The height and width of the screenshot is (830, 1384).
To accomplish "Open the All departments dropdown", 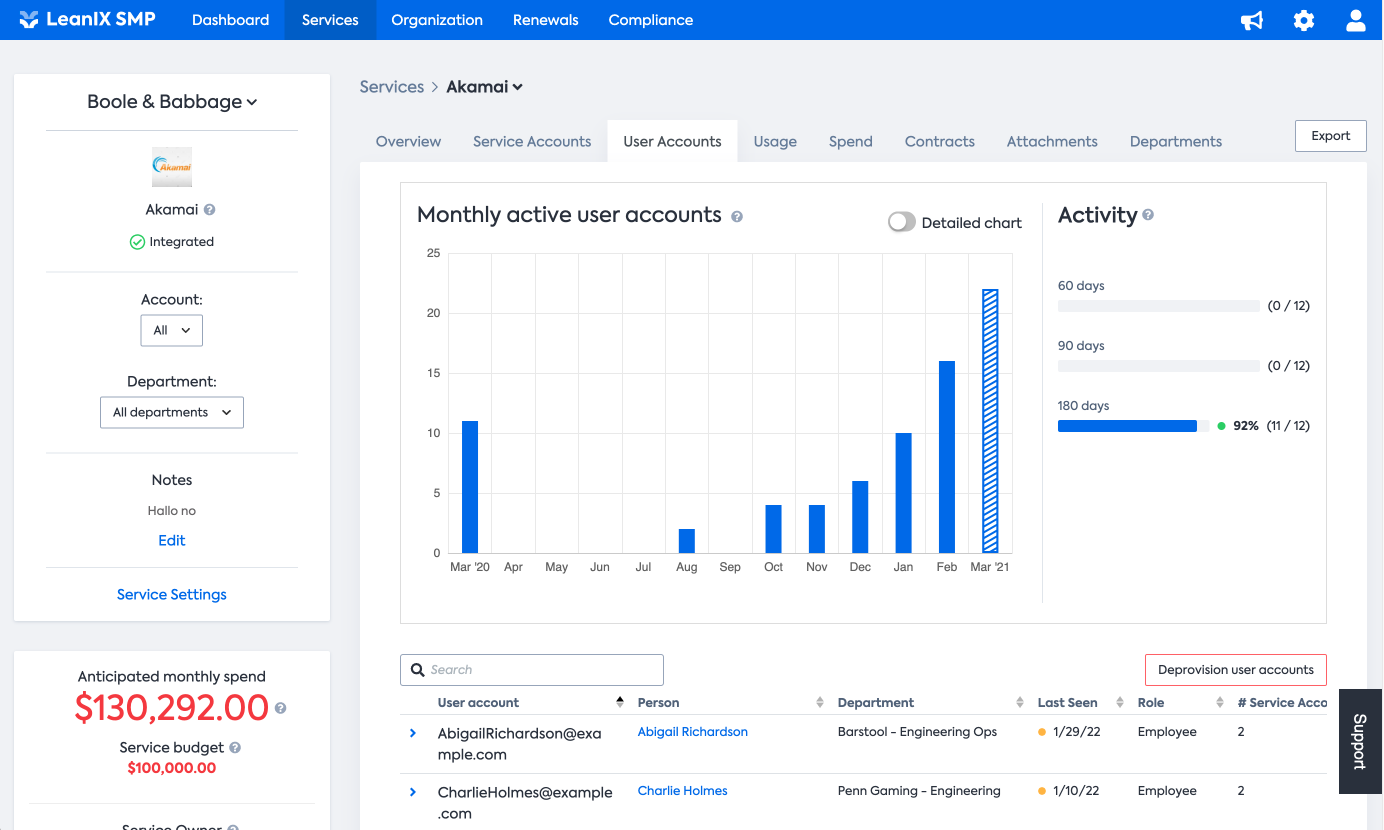I will pos(172,412).
